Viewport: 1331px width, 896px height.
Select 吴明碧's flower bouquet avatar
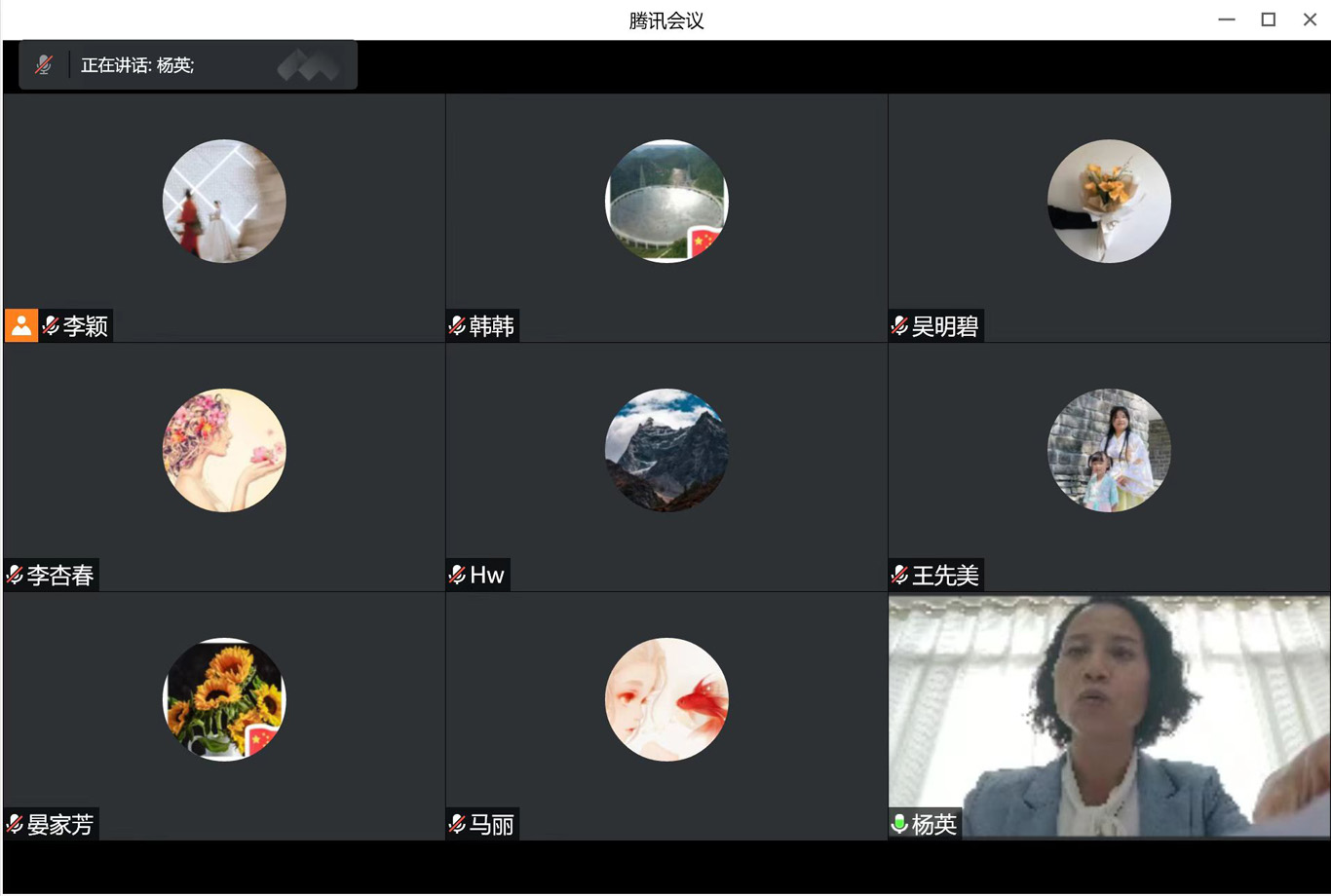coord(1109,202)
